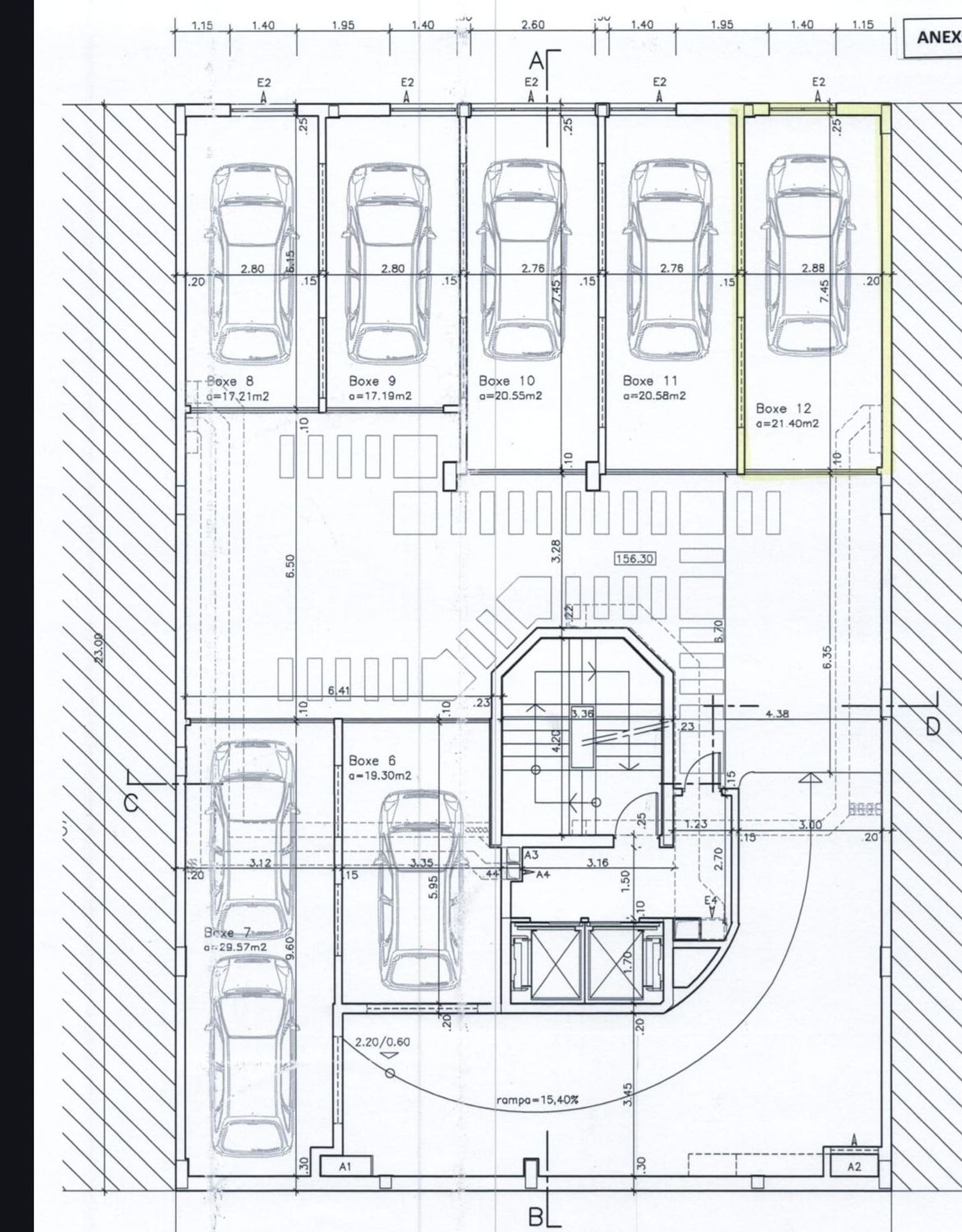This screenshot has width=962, height=1232.
Task: Click the 2.20/0.60 dimension note
Action: tap(382, 1042)
